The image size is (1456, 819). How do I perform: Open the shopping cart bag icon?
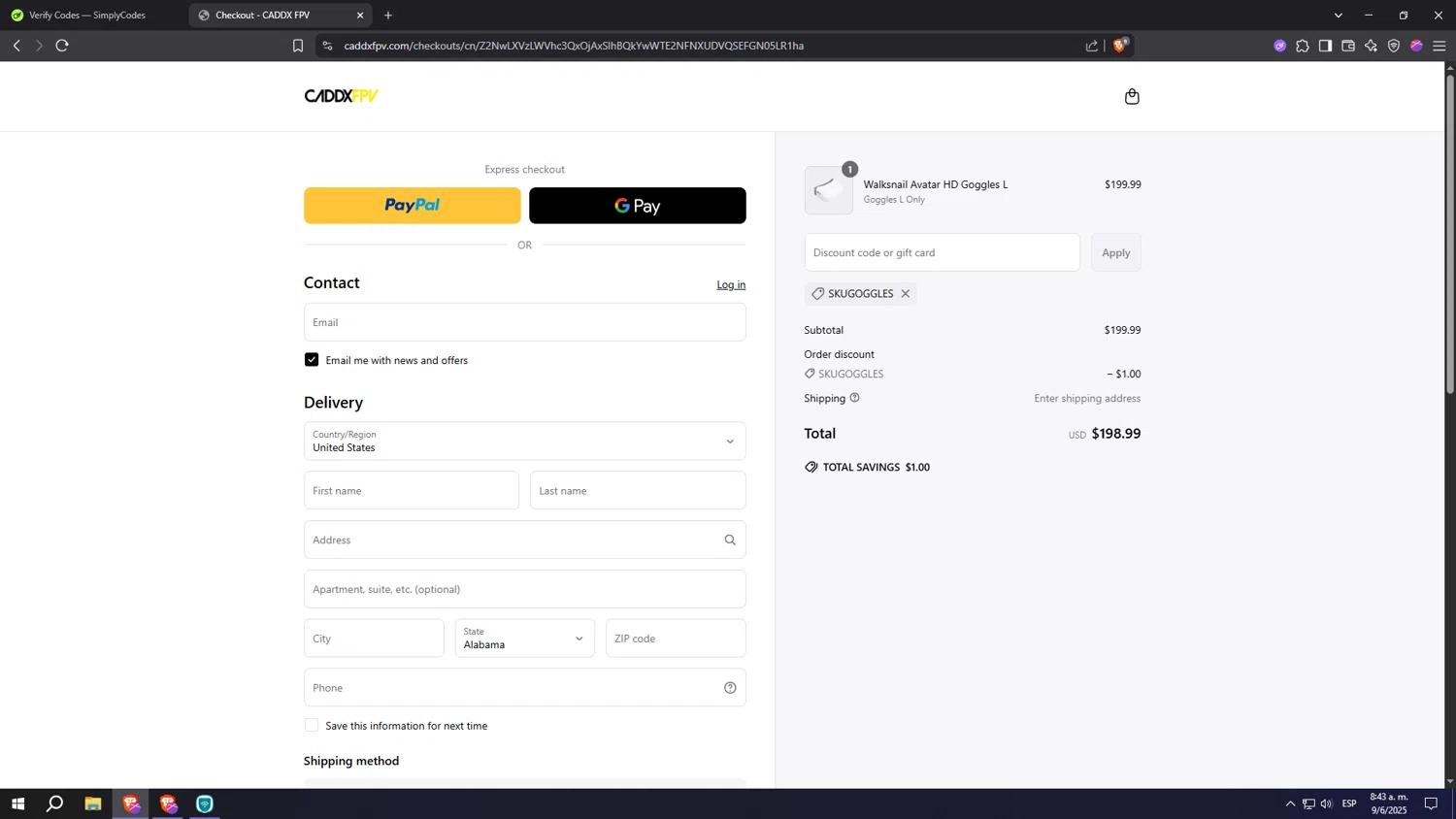1132,96
